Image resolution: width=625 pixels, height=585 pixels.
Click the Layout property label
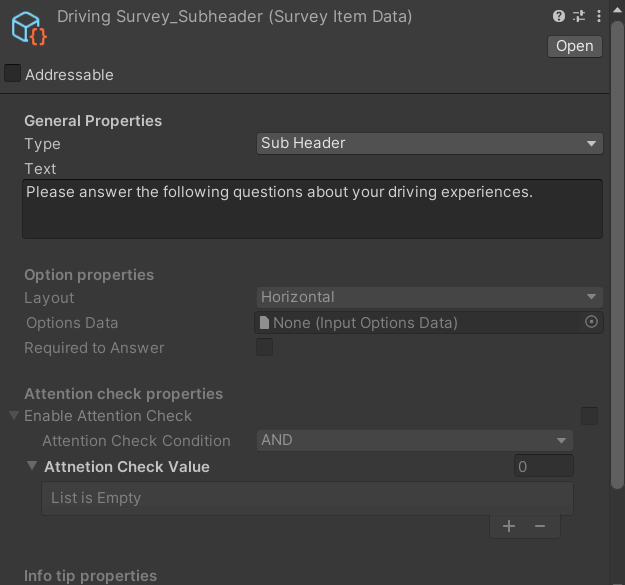pyautogui.click(x=49, y=298)
